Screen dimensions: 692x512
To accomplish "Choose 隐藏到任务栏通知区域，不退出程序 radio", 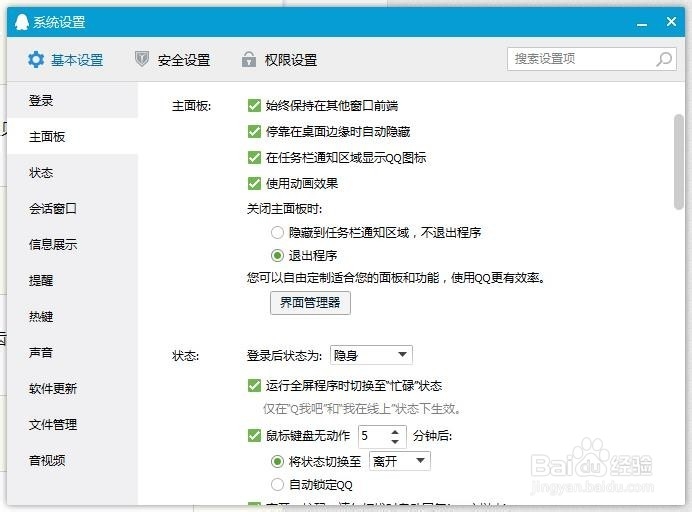I will [277, 233].
